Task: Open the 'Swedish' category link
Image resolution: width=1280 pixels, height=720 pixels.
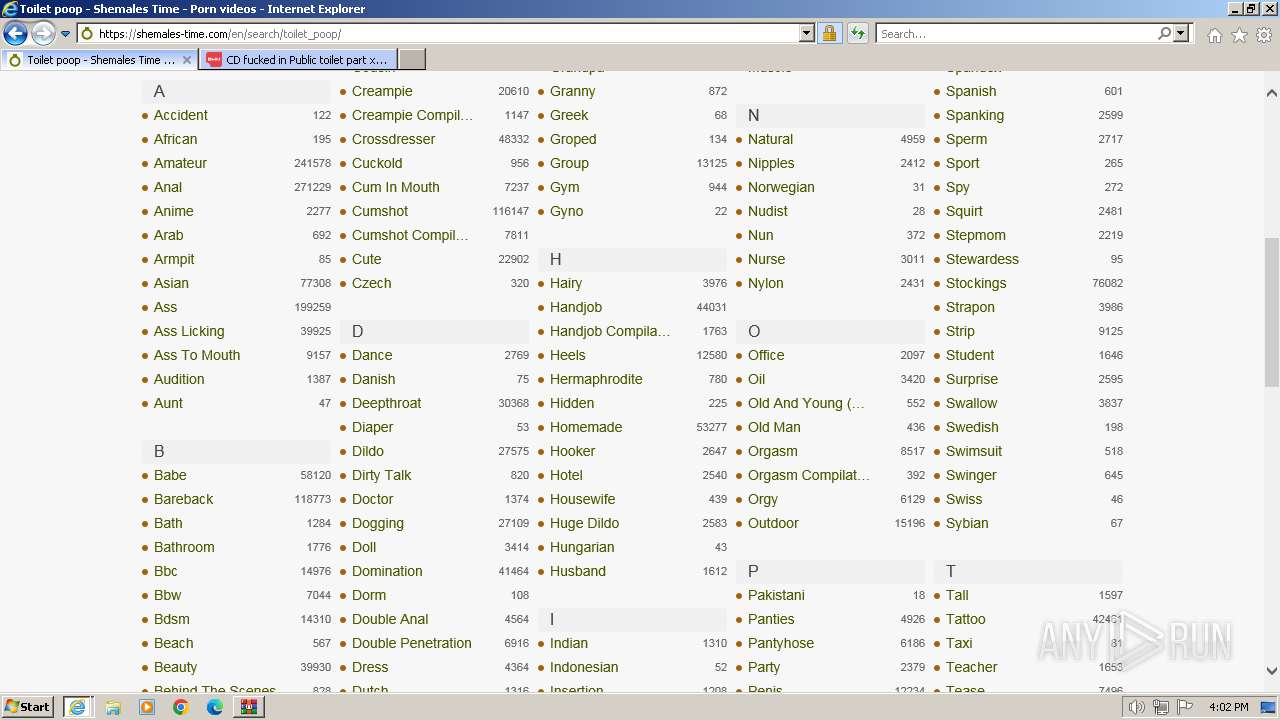Action: point(972,427)
